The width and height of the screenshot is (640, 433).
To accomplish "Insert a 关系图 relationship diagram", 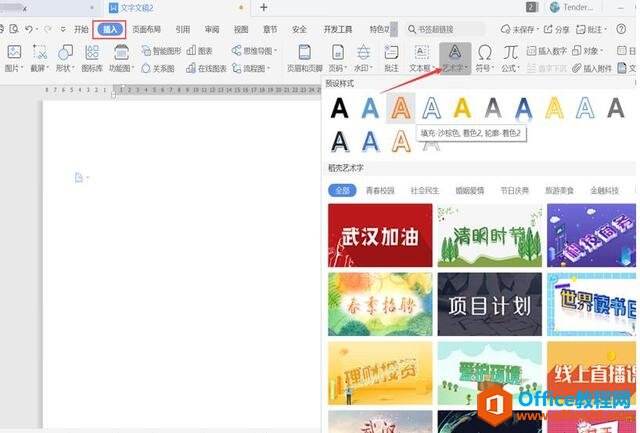I will coord(158,68).
